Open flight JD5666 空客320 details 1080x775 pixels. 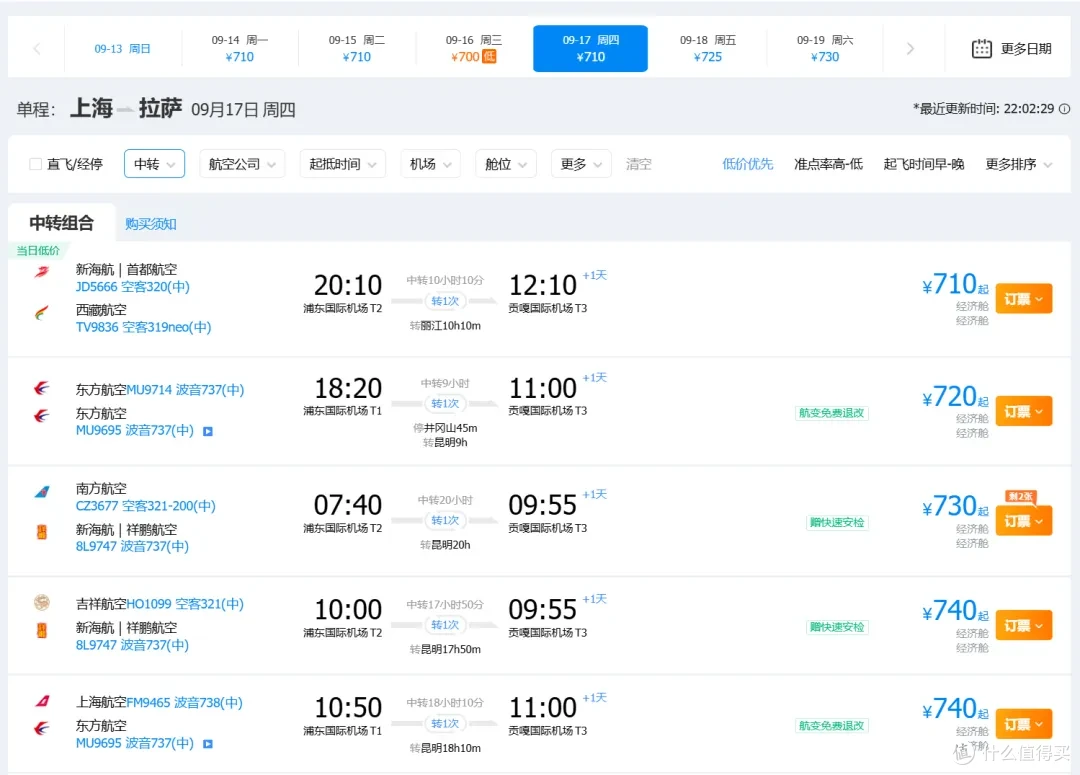tap(132, 287)
